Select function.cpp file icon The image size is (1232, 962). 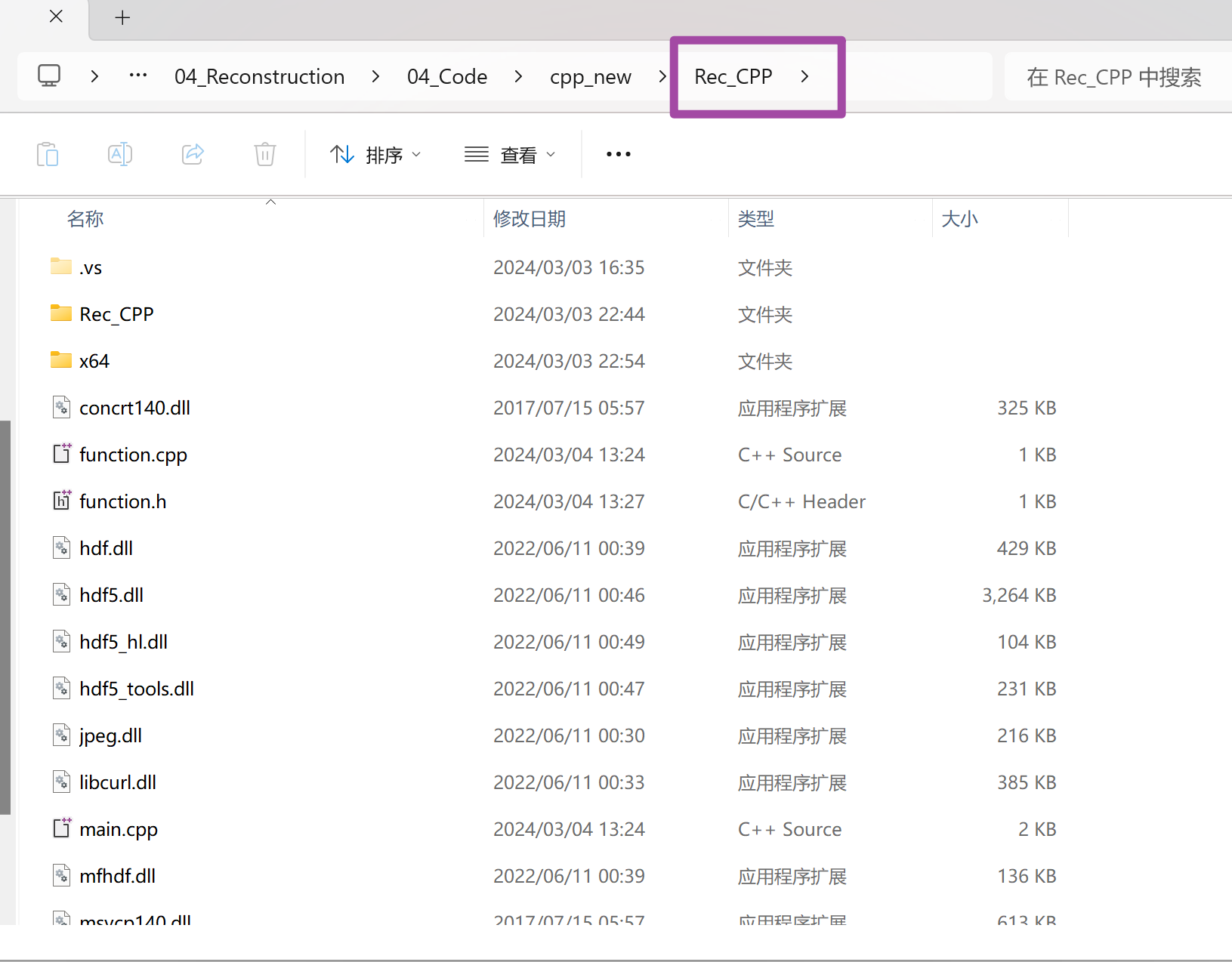[62, 454]
